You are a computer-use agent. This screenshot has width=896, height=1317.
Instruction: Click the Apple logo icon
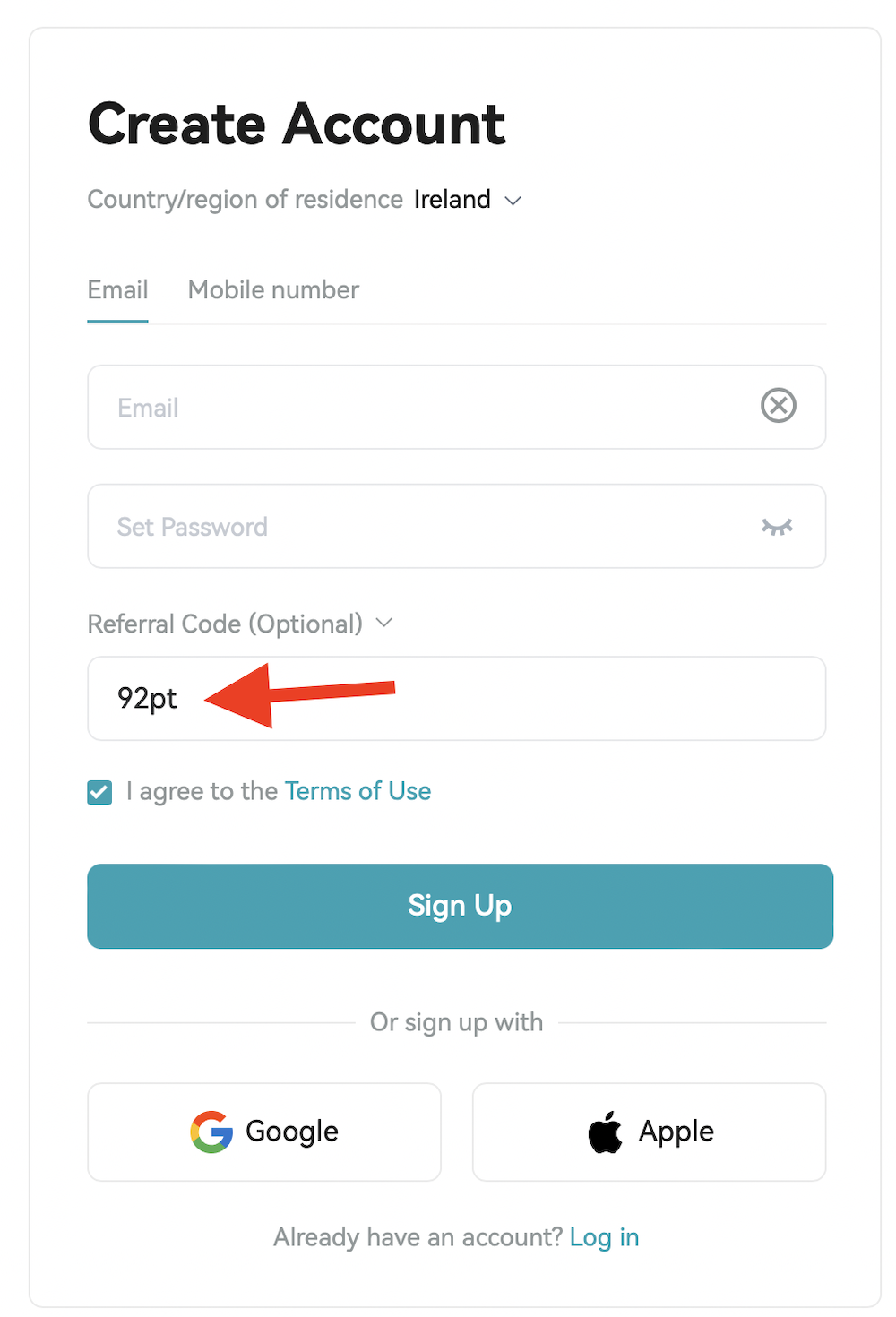click(606, 1132)
